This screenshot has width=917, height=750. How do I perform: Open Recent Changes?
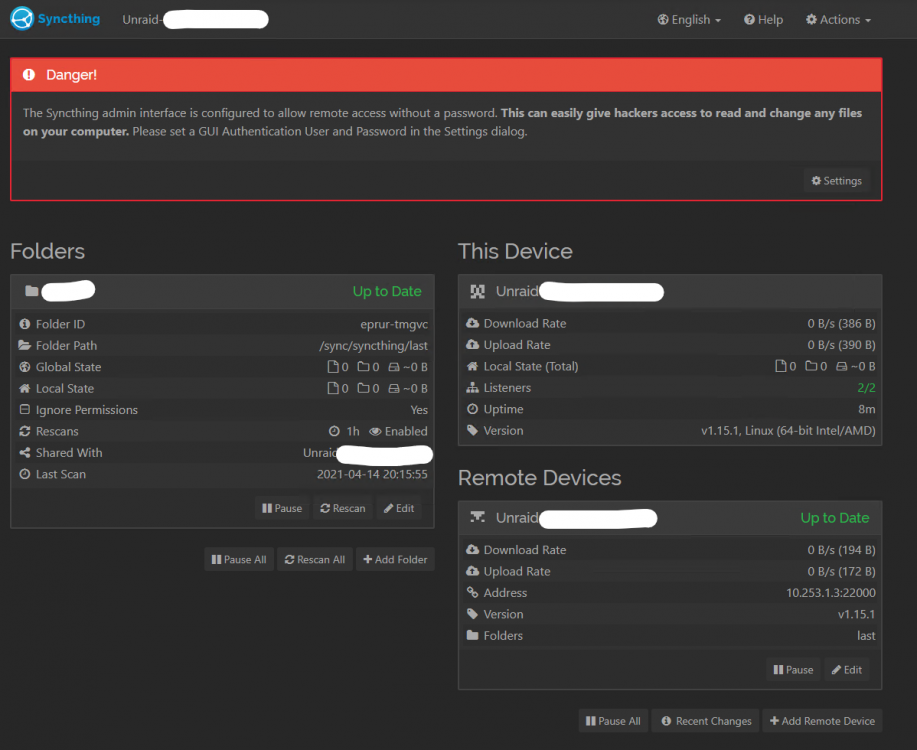[x=706, y=721]
